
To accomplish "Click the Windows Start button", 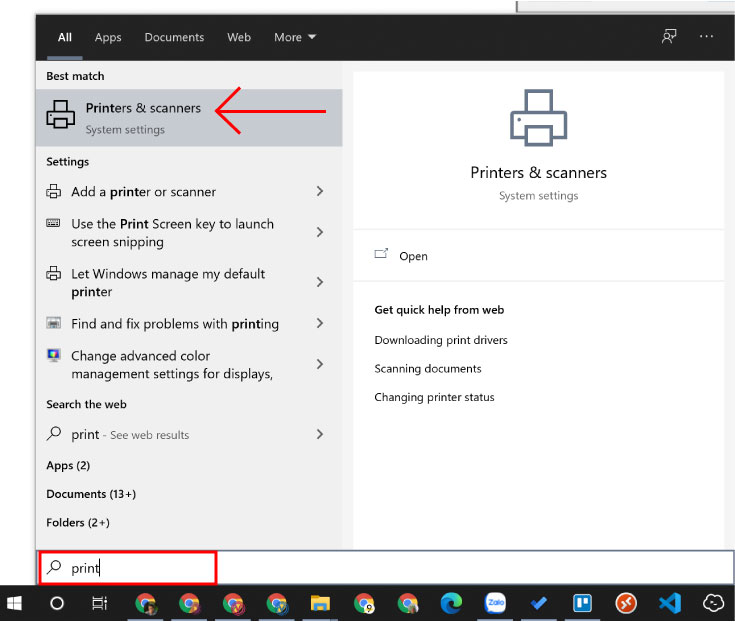I will [x=15, y=603].
